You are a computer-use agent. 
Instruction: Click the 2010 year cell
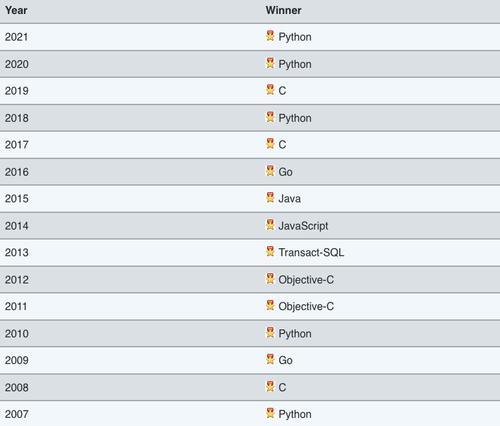17,334
